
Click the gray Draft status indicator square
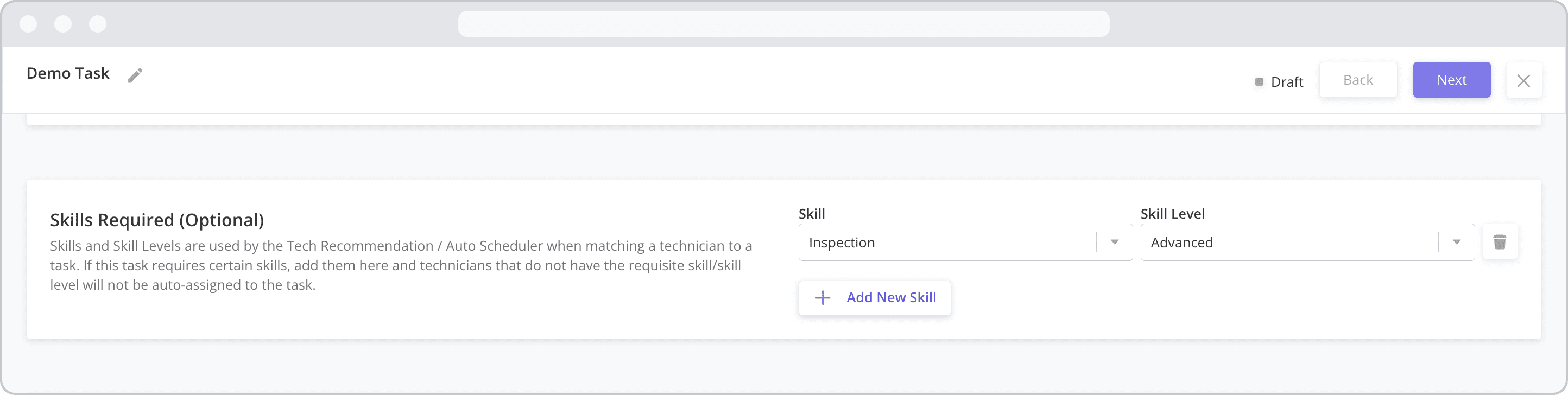click(1259, 81)
